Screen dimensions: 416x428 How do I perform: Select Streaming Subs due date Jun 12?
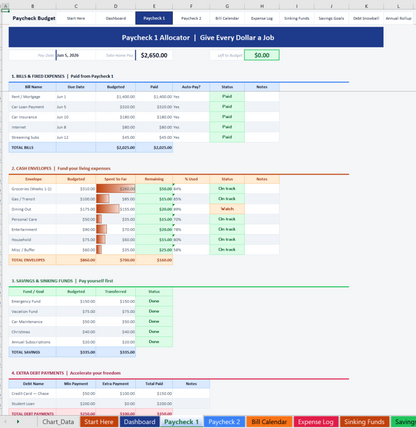click(x=76, y=137)
